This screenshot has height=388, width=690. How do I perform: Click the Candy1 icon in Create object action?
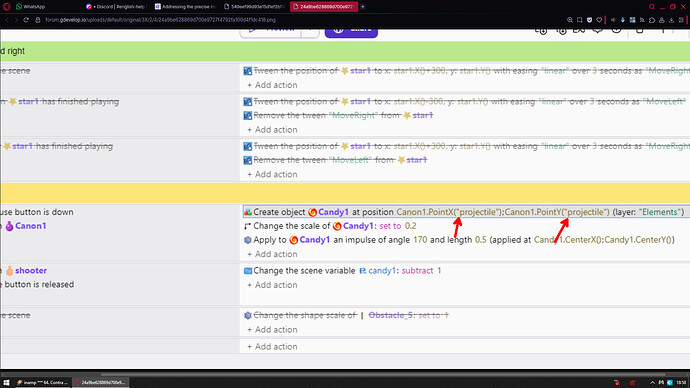click(x=312, y=212)
